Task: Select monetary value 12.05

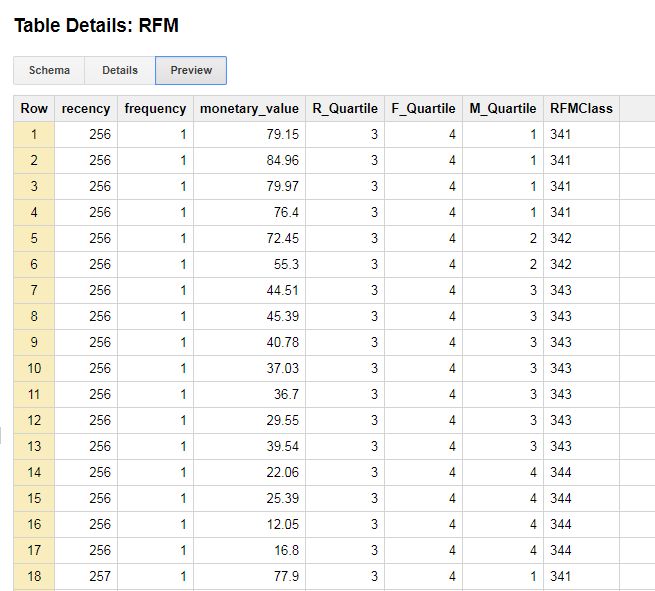Action: click(x=282, y=524)
